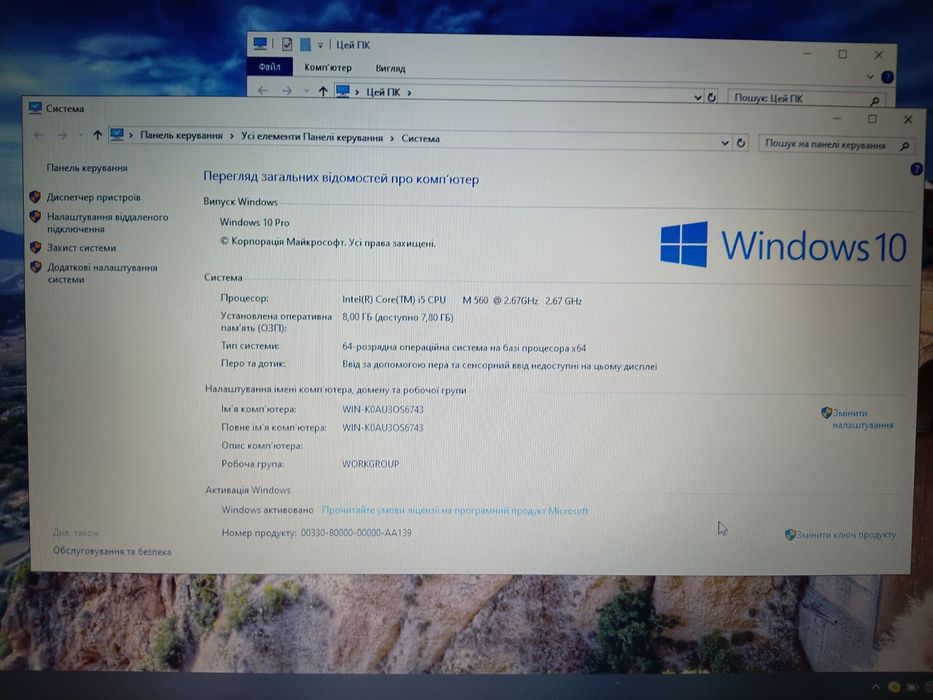Click the shield icon beside Захист системи
The height and width of the screenshot is (700, 933).
point(35,247)
